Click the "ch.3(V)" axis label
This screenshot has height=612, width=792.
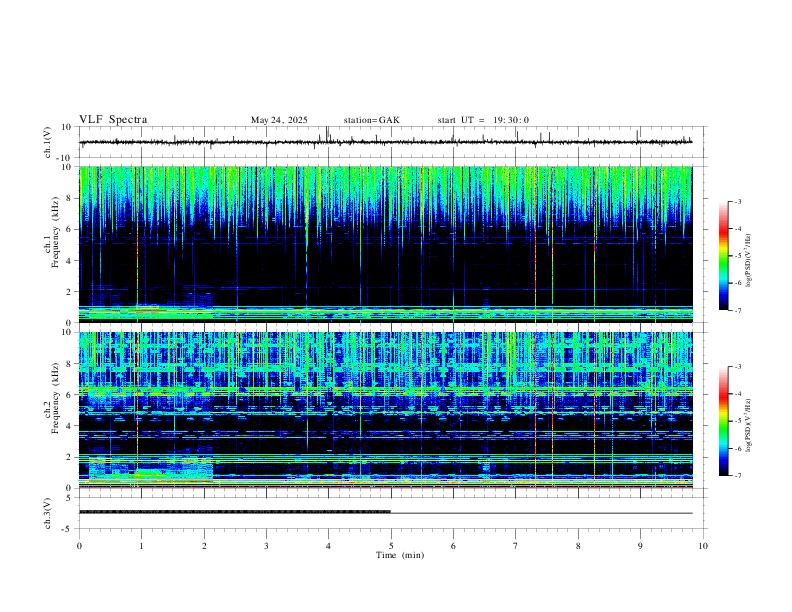(x=48, y=513)
